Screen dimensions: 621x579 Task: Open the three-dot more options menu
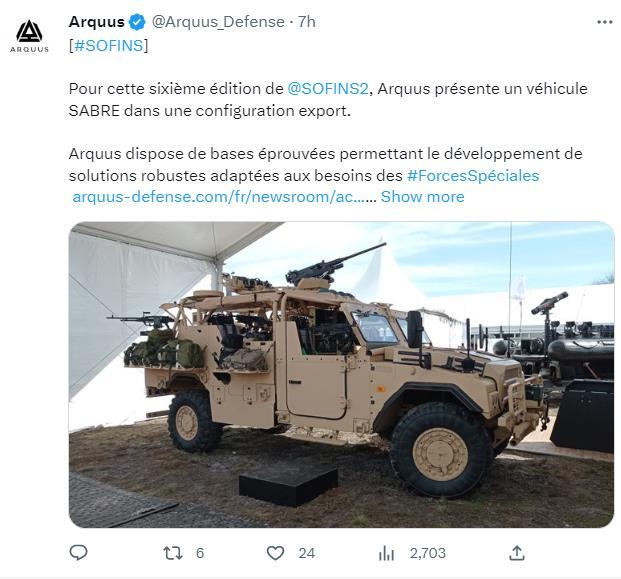click(604, 22)
